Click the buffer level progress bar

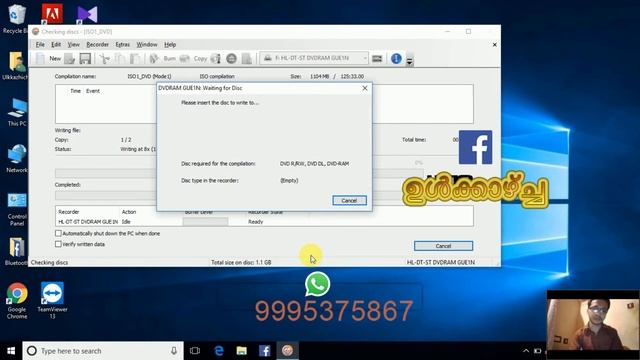pos(205,222)
